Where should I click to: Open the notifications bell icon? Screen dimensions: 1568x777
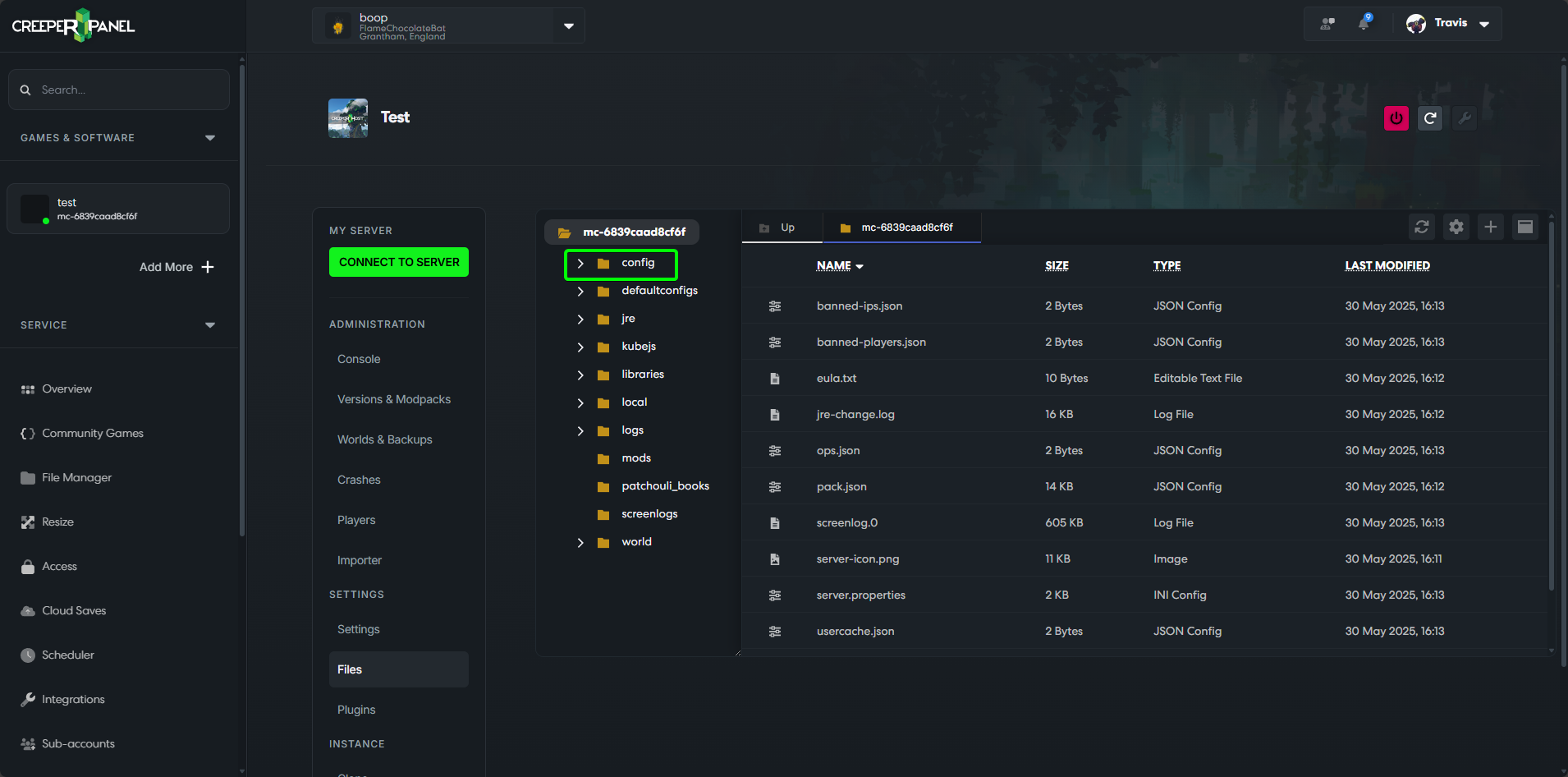coord(1364,23)
